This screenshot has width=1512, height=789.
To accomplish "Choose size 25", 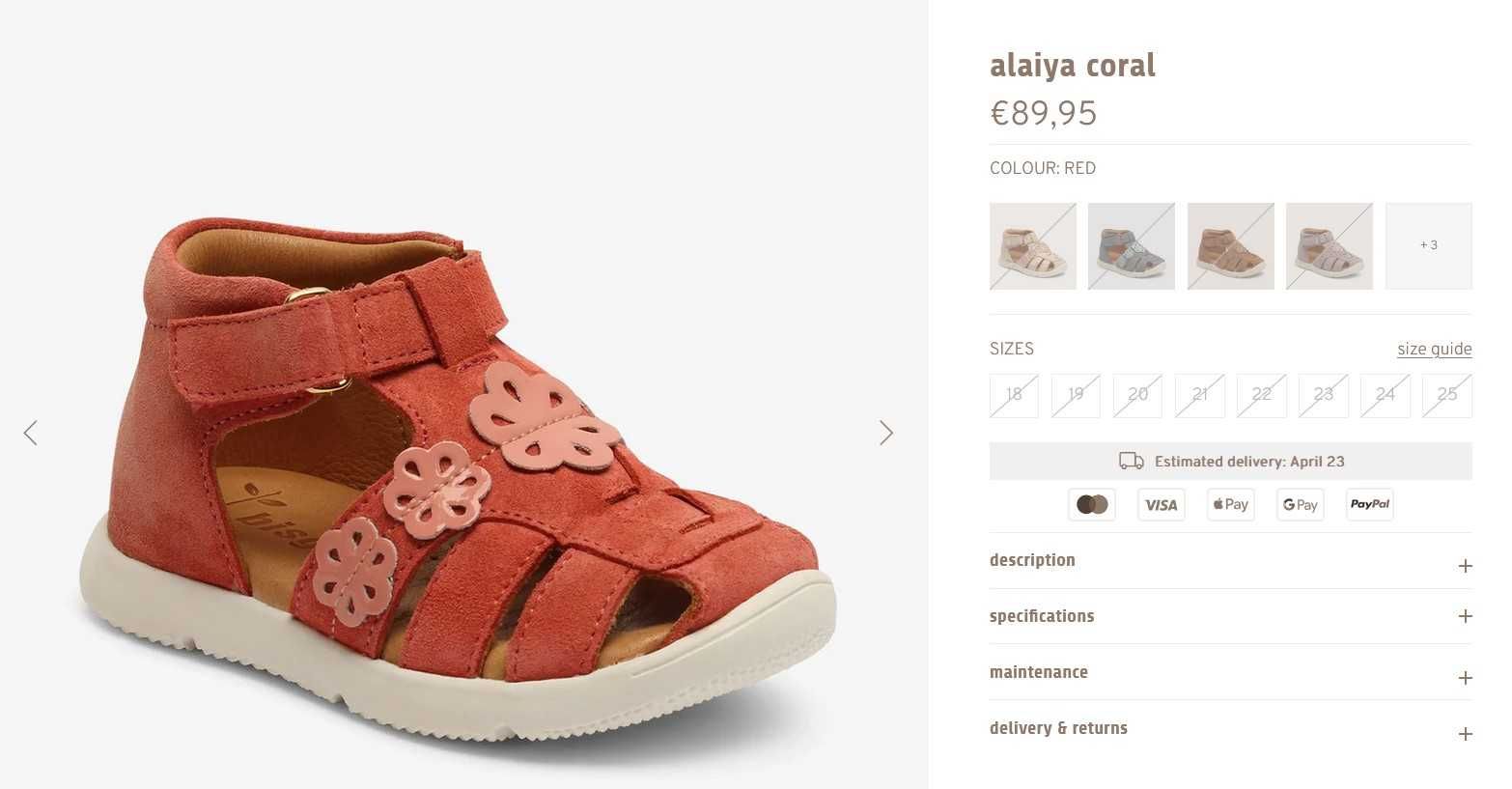I will point(1447,395).
